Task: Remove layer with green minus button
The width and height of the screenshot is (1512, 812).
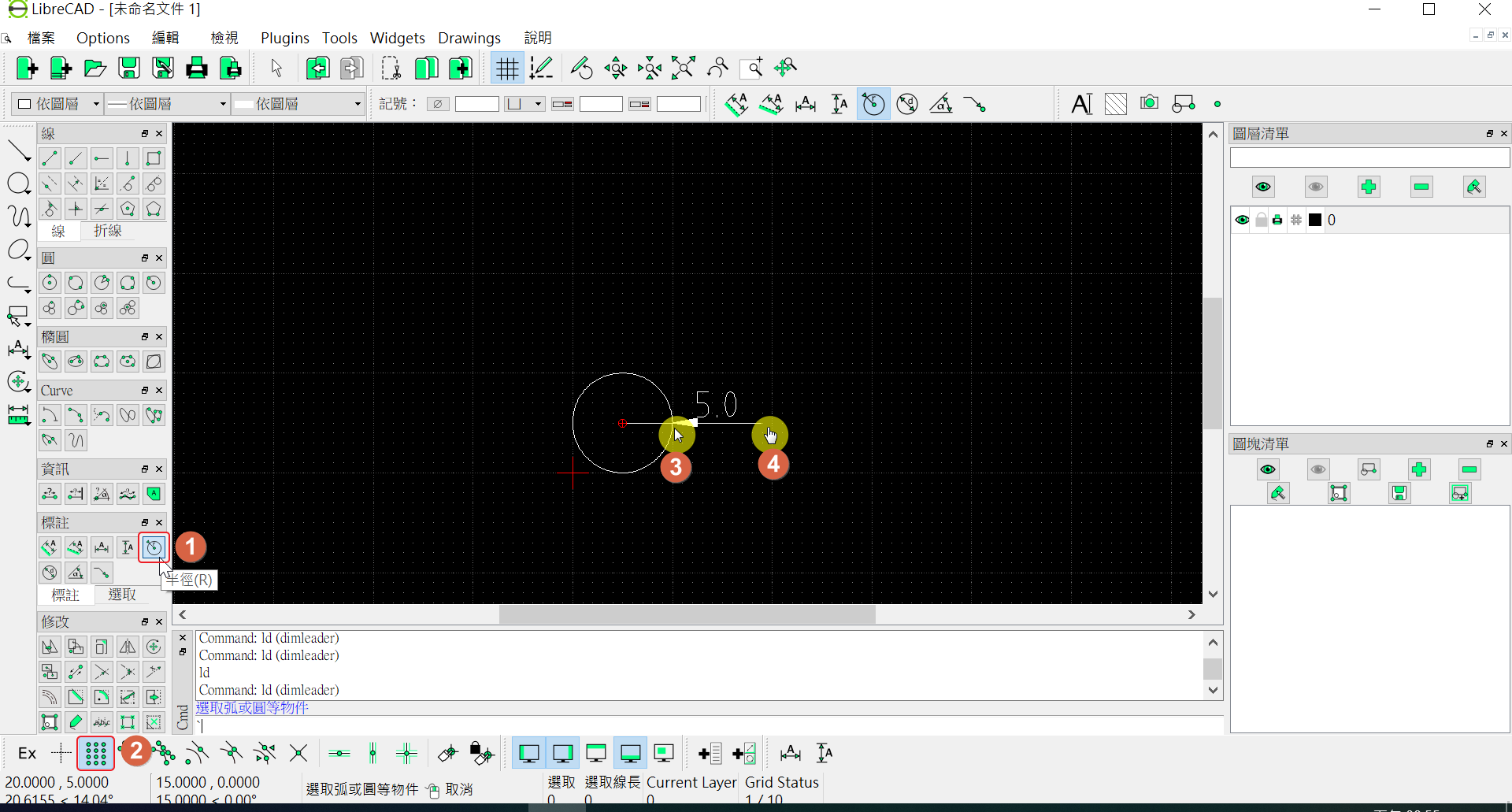Action: [x=1421, y=187]
